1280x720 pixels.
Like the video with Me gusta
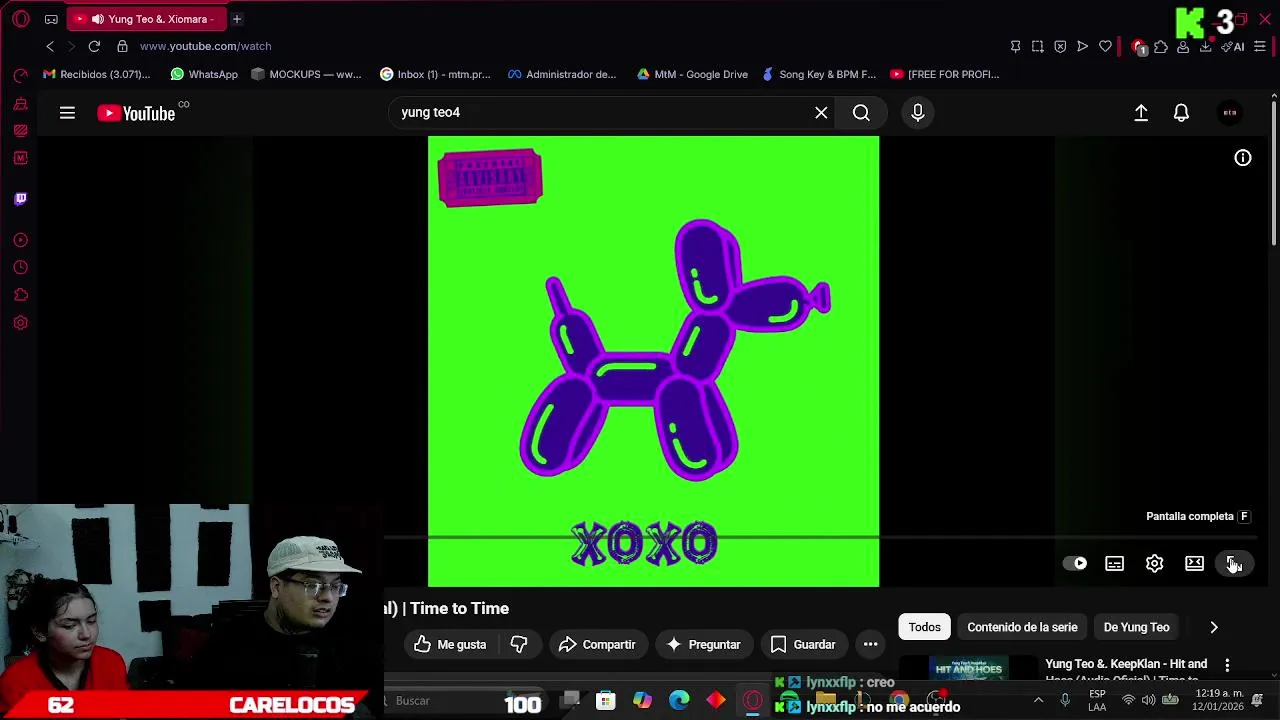tap(449, 645)
